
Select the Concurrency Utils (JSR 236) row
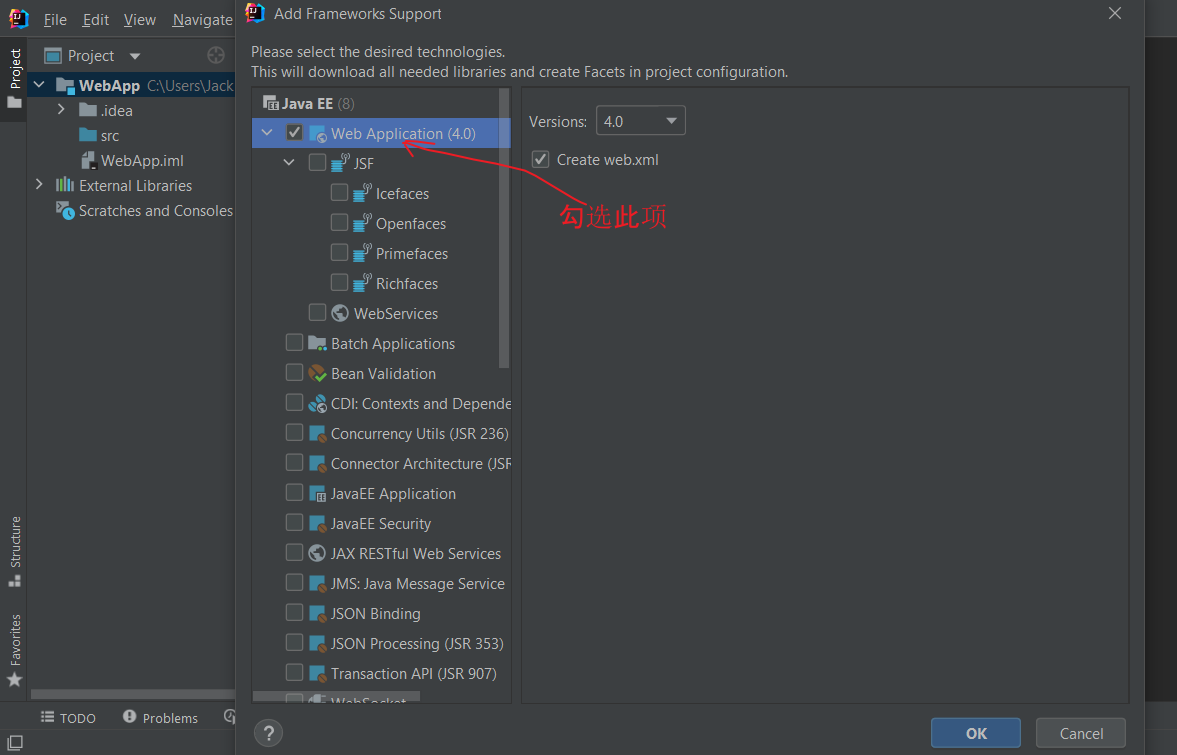tap(381, 433)
